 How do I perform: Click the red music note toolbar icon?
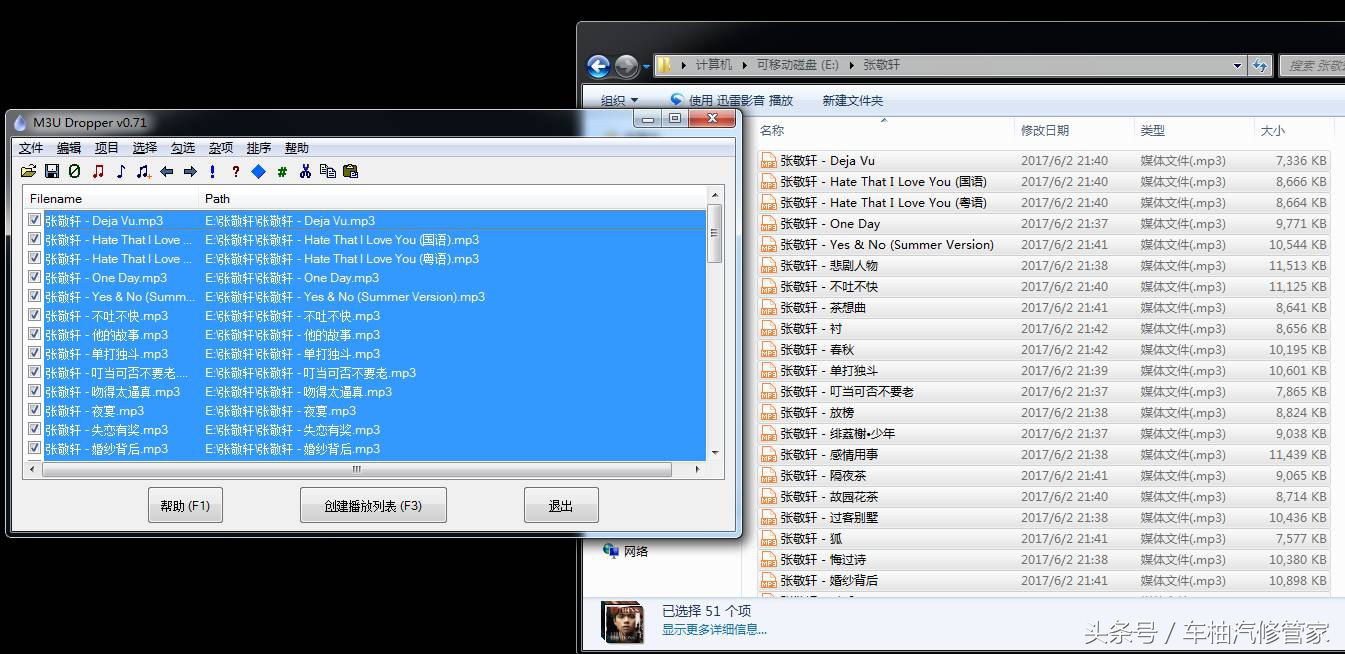coord(97,171)
